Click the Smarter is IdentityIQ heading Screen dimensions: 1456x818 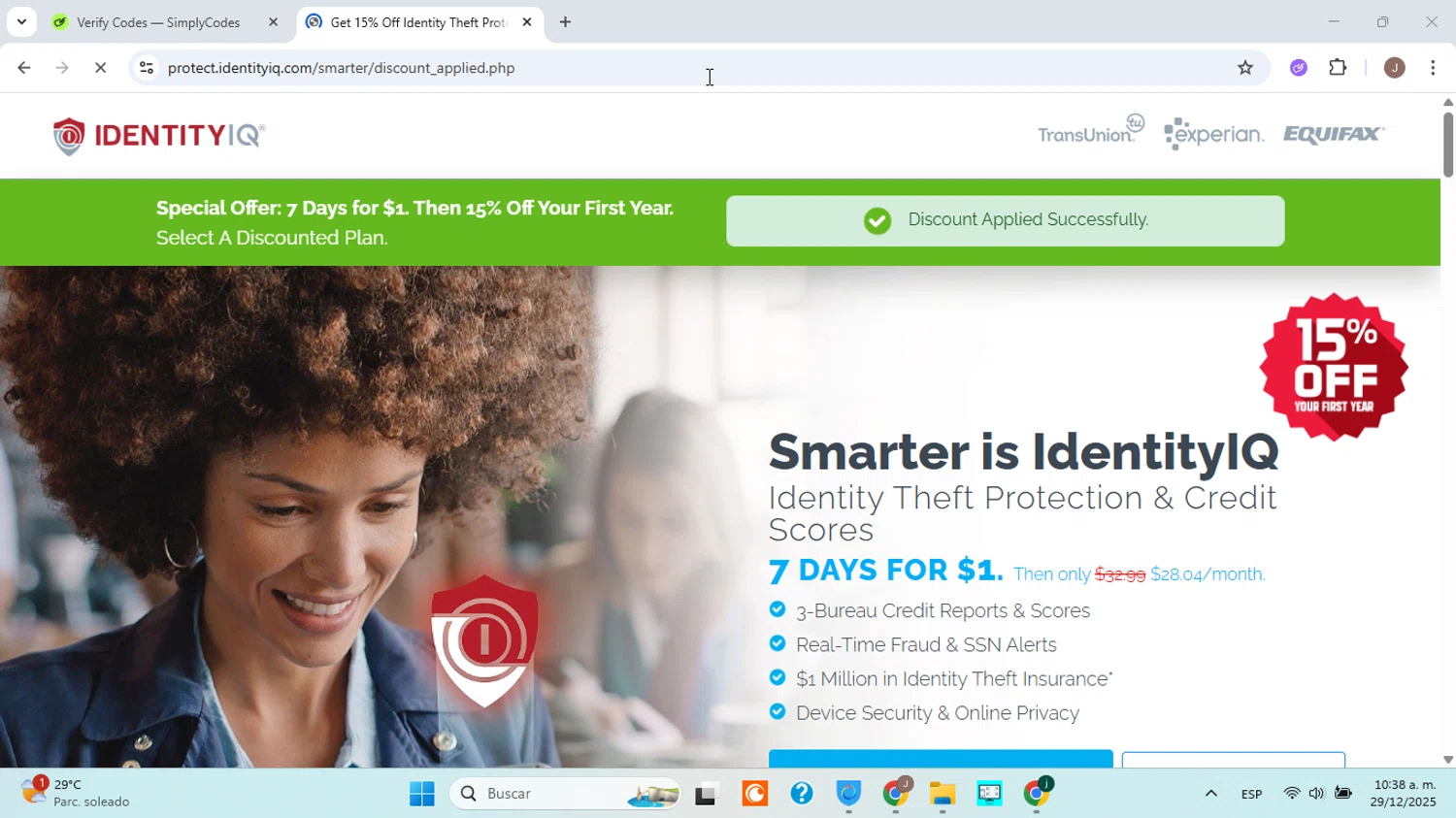1023,451
